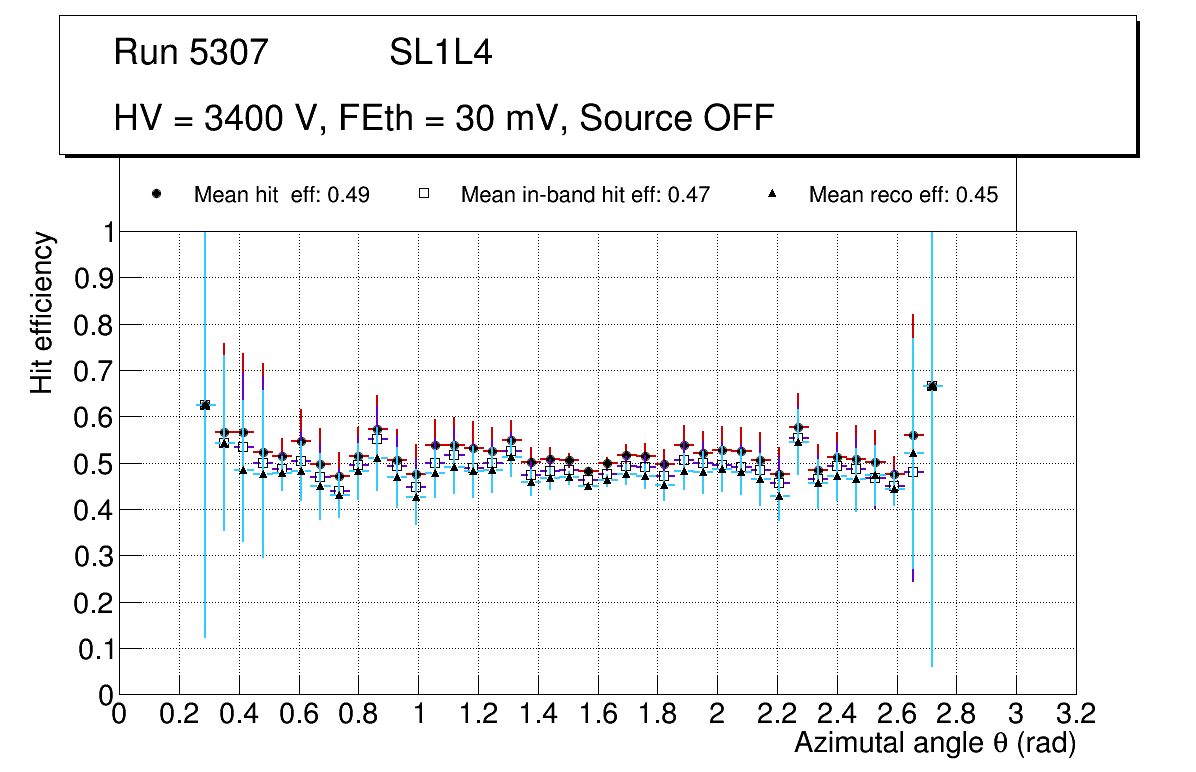
Task: Click the 'Hit efficiency' y-axis title
Action: (x=42, y=312)
